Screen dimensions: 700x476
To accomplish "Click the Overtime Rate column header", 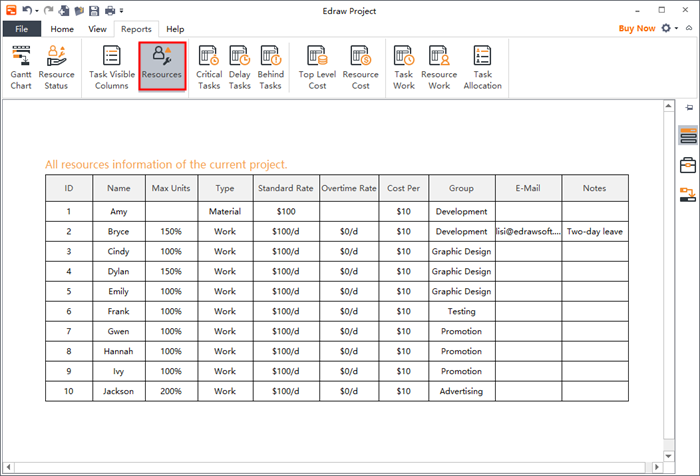I will tap(349, 188).
